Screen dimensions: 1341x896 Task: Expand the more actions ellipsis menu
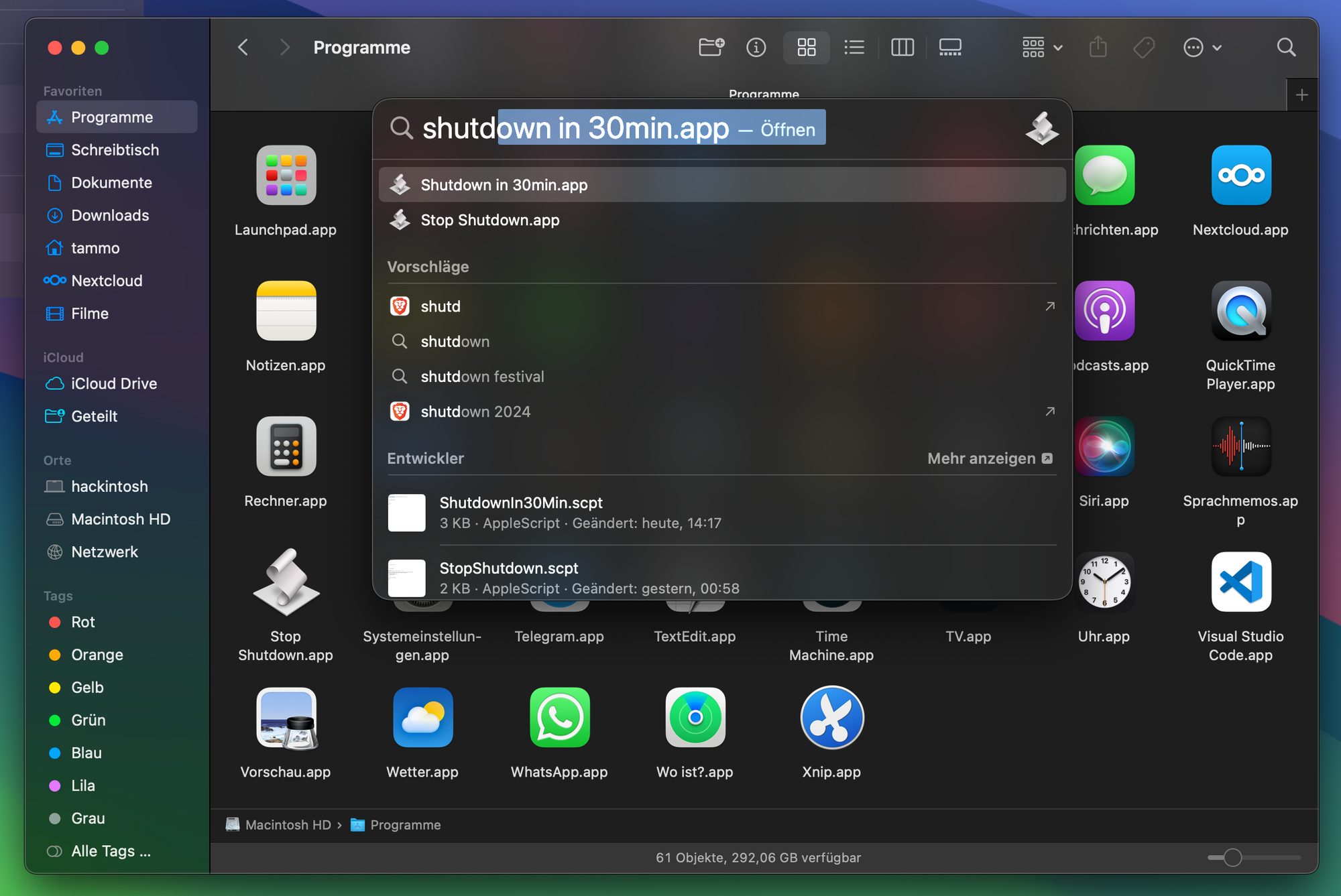pyautogui.click(x=1202, y=48)
